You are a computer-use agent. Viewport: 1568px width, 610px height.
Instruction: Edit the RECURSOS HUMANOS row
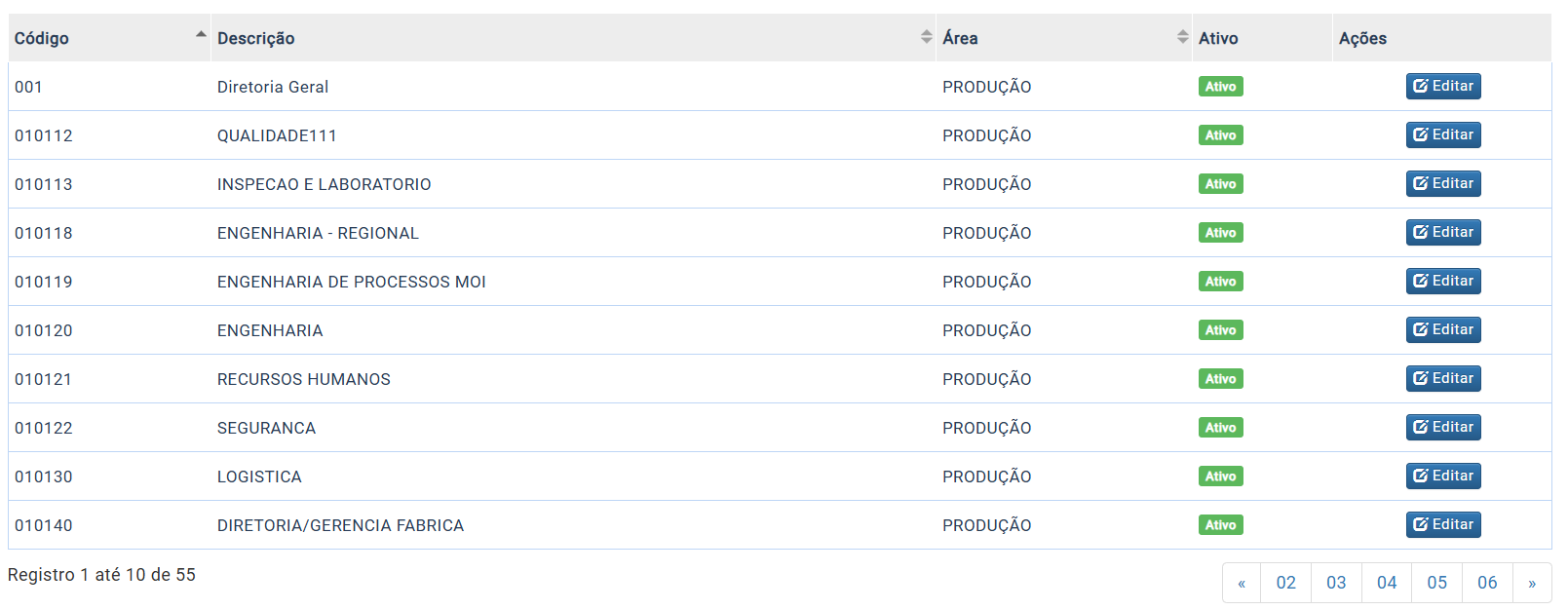pyautogui.click(x=1443, y=378)
